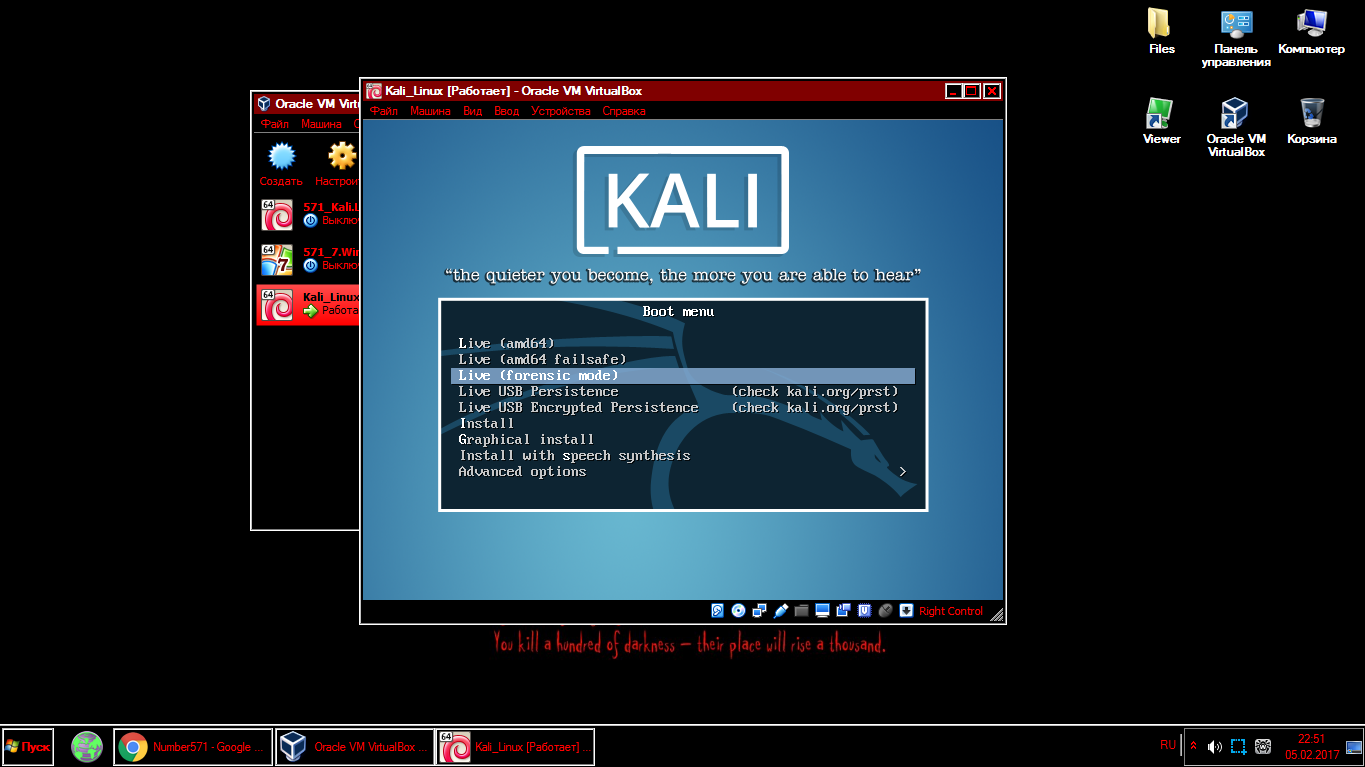This screenshot has height=767, width=1365.
Task: Click the 'Right Control' host key label
Action: coord(950,611)
